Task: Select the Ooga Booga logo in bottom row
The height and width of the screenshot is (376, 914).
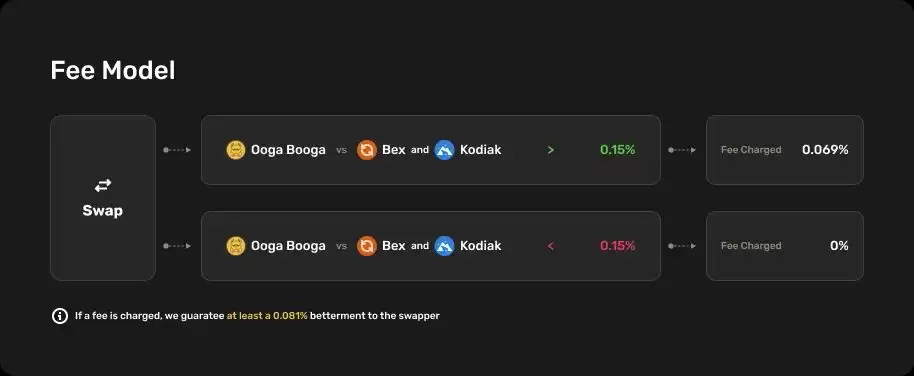Action: [236, 246]
